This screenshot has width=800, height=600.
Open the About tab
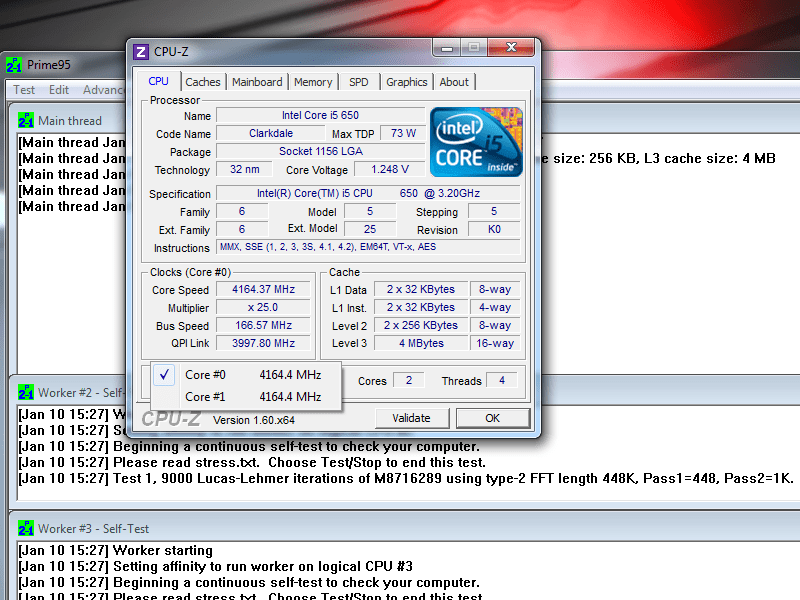[x=454, y=82]
